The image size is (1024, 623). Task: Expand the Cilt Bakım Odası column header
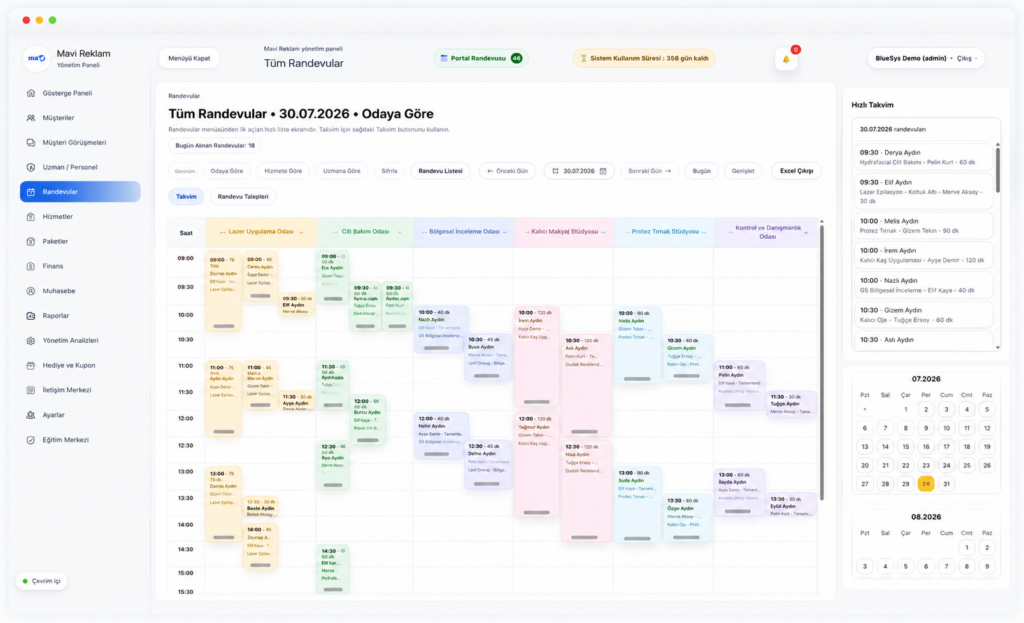click(365, 232)
